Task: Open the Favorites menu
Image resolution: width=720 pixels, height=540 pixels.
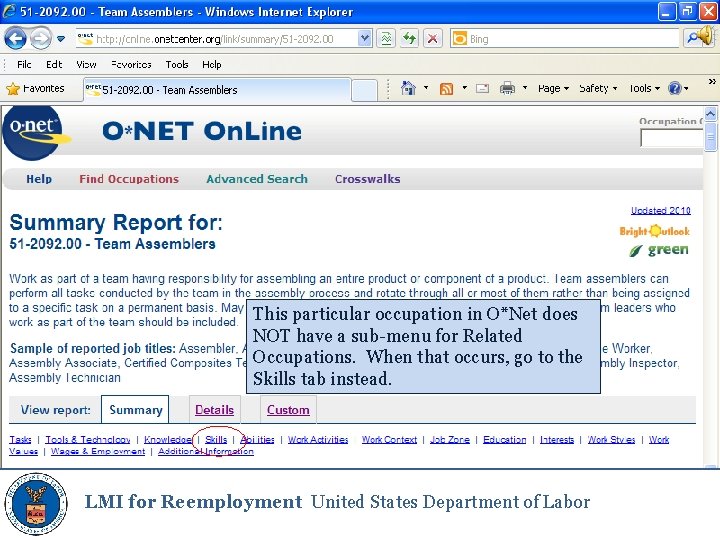Action: coord(131,65)
